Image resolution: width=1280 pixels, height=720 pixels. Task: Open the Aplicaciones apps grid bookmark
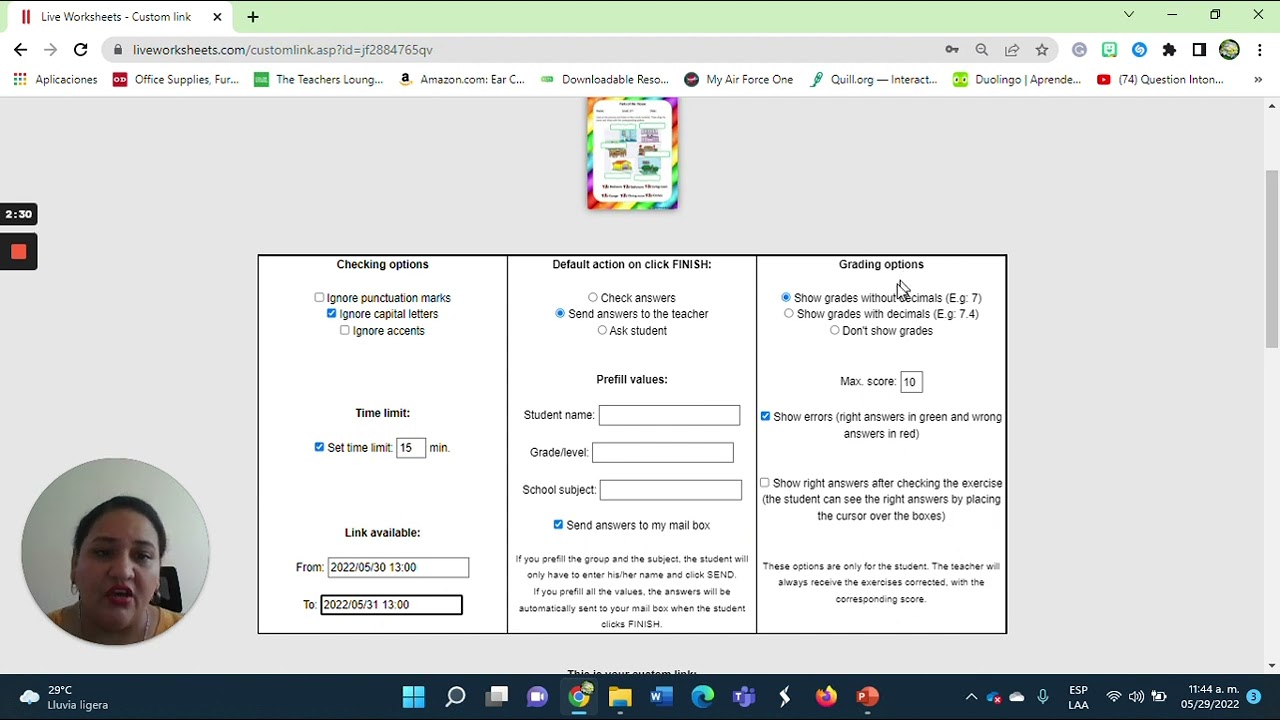(56, 79)
